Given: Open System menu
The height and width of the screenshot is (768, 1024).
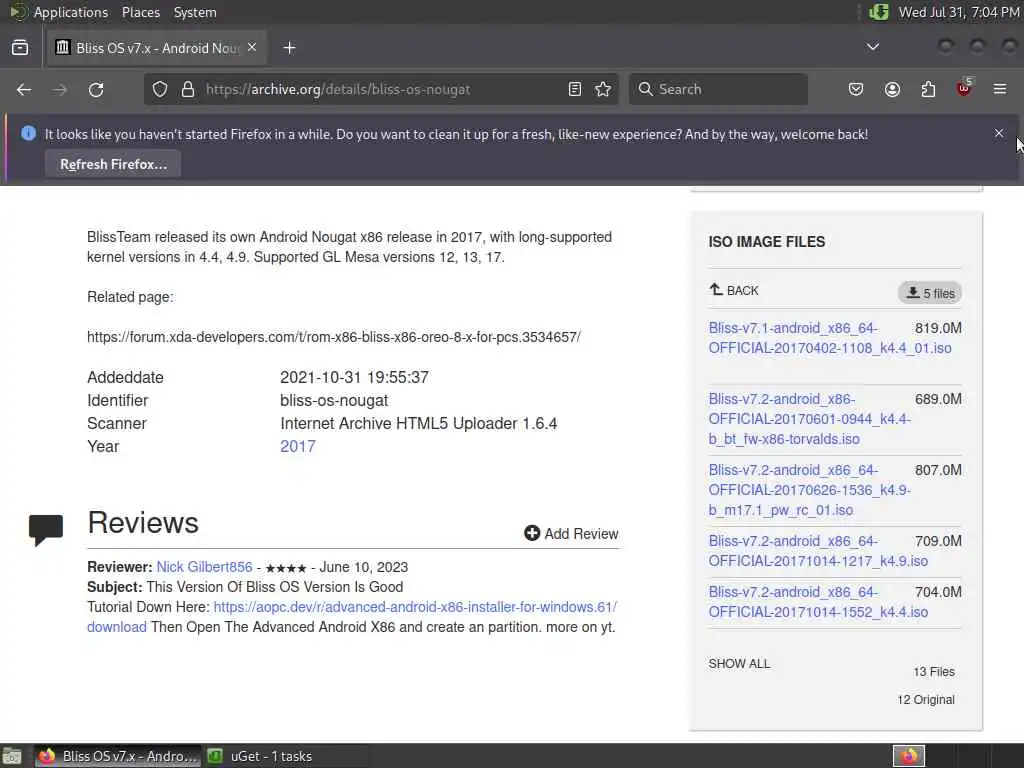Looking at the screenshot, I should (195, 12).
